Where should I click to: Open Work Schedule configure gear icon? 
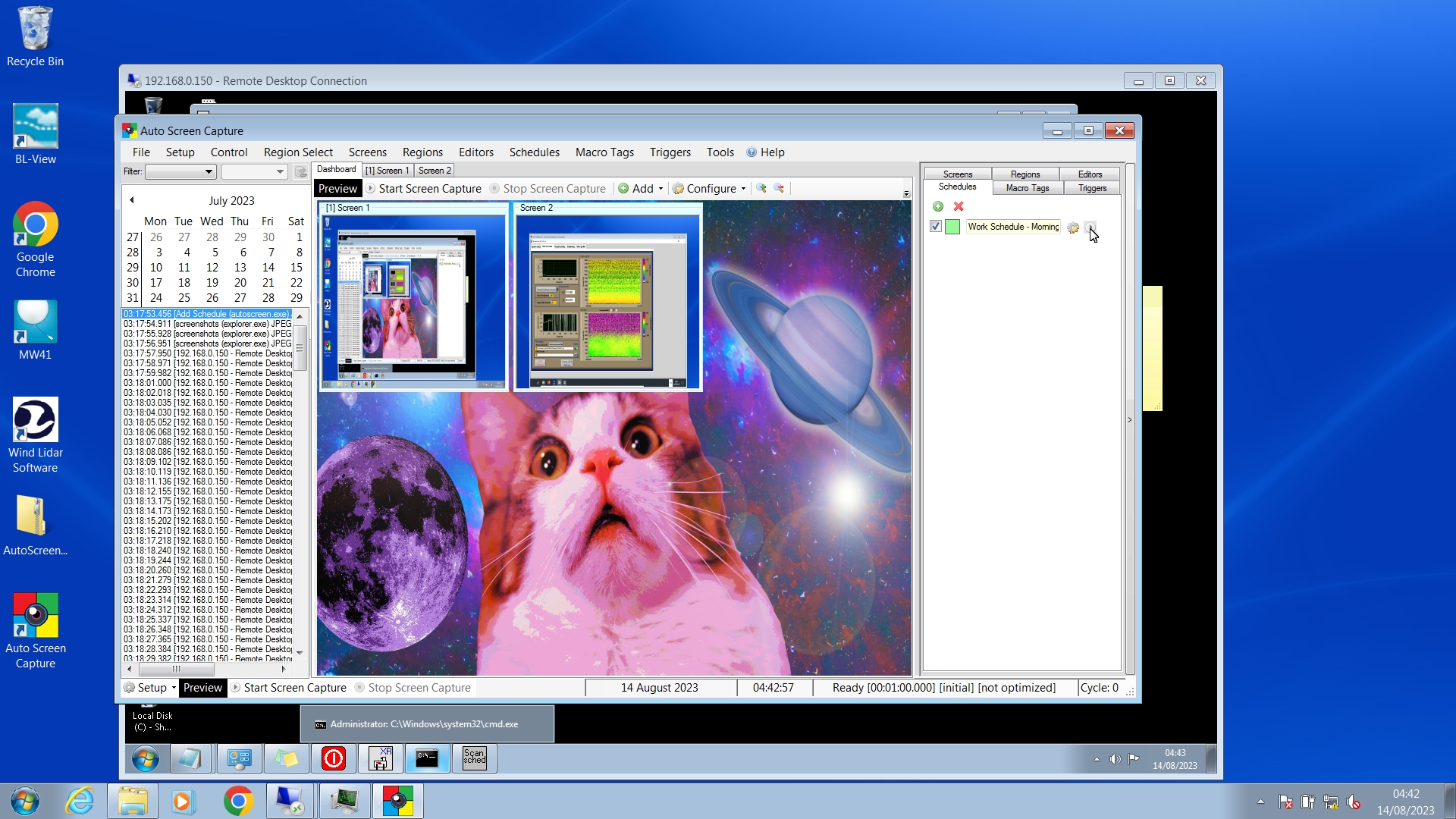[1073, 227]
